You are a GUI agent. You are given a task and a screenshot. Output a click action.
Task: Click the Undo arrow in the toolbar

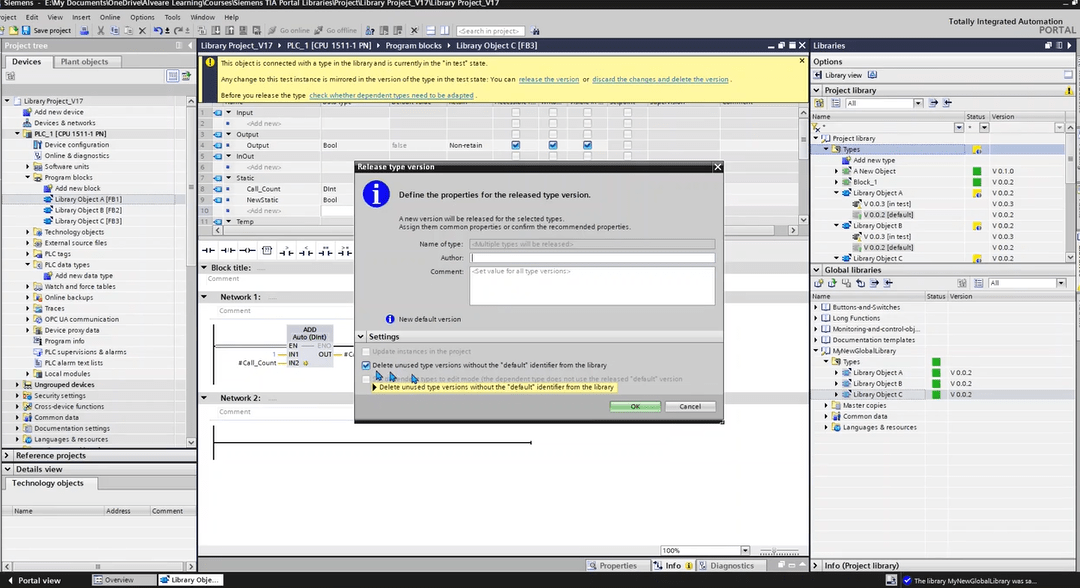(x=157, y=31)
